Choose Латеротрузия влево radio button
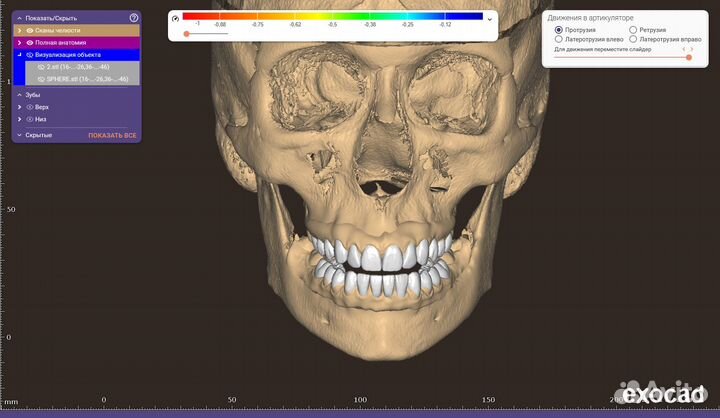 coord(558,39)
